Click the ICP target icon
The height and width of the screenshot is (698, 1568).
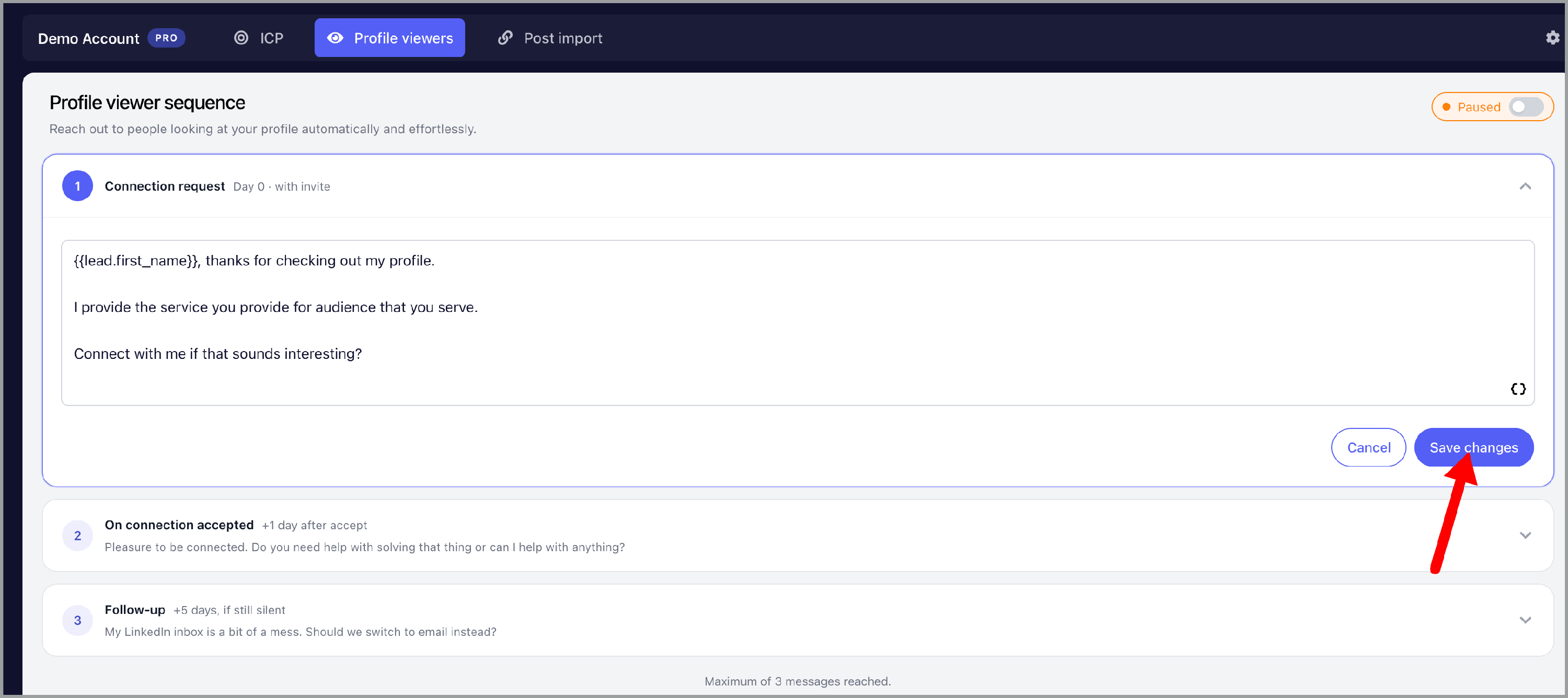click(x=241, y=38)
